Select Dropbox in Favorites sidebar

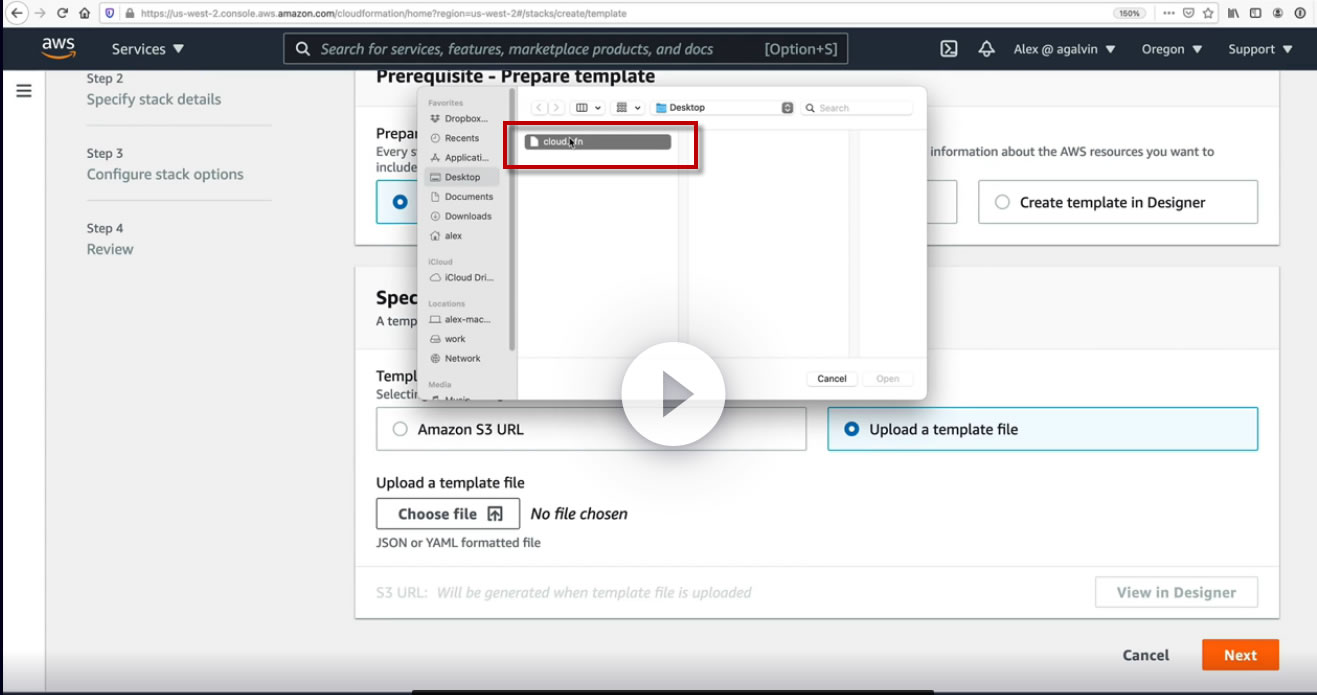tap(460, 119)
